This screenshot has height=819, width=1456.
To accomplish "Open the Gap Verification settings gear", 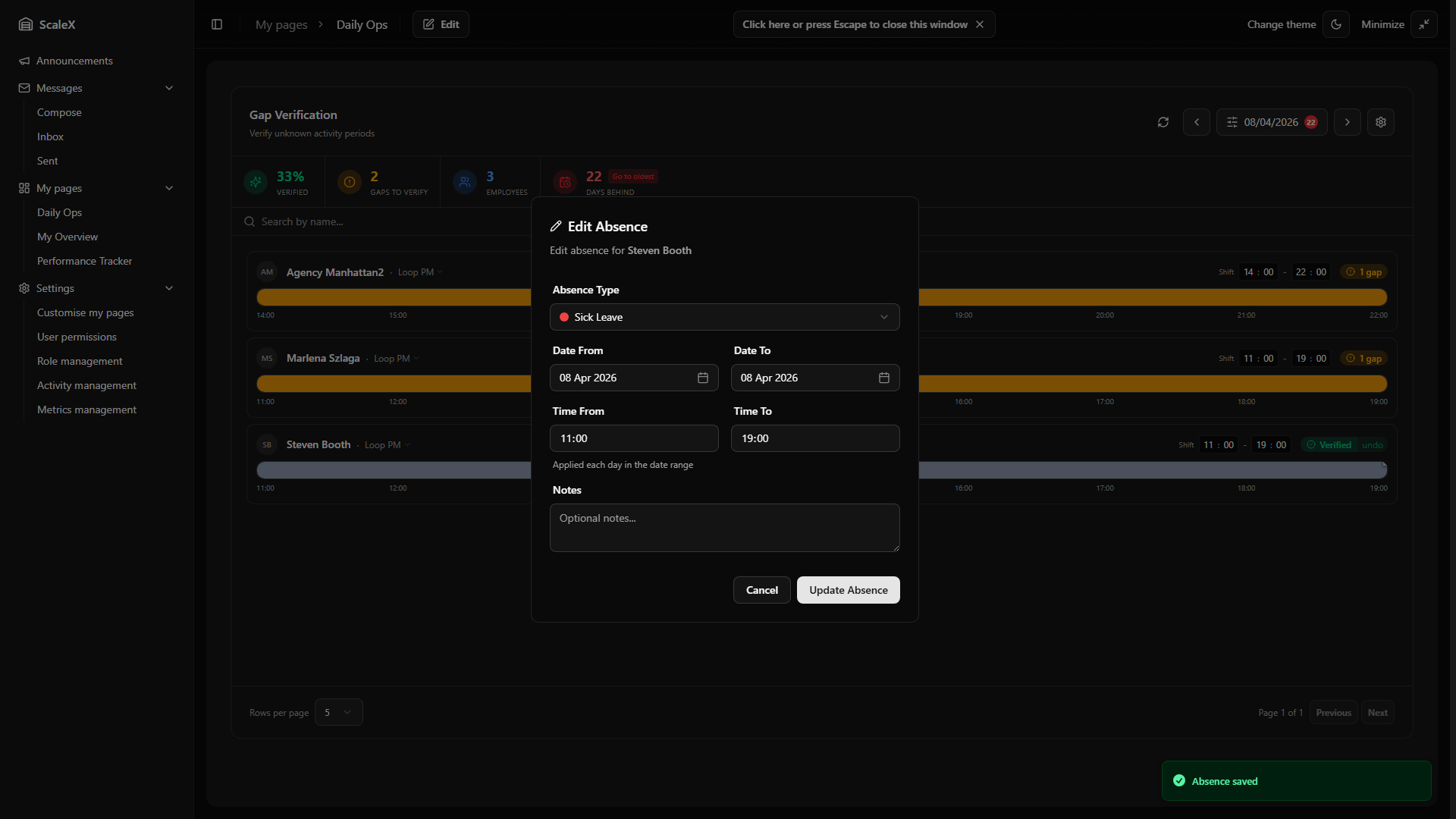I will click(1380, 122).
